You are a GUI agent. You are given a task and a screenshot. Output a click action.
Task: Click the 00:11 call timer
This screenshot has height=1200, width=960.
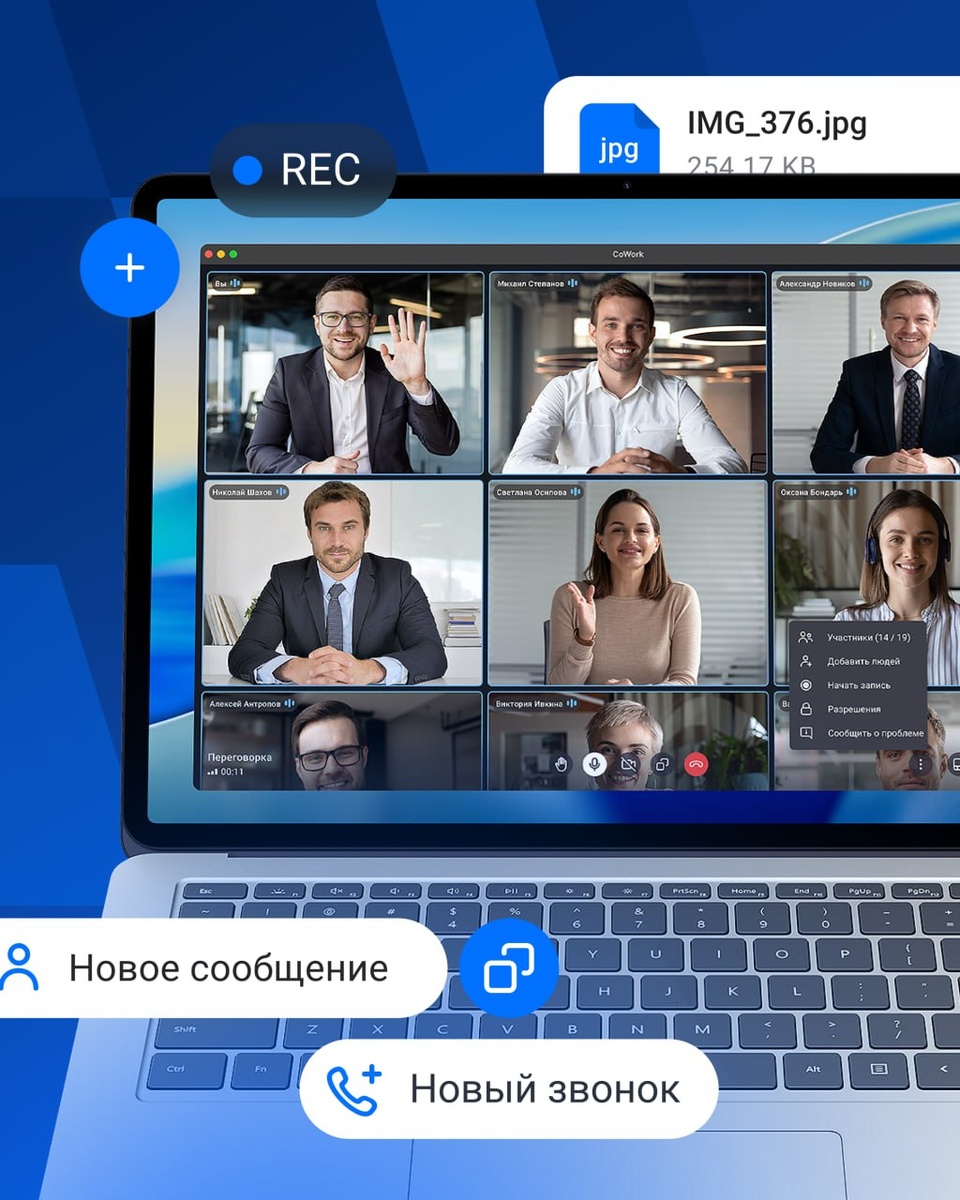point(232,771)
